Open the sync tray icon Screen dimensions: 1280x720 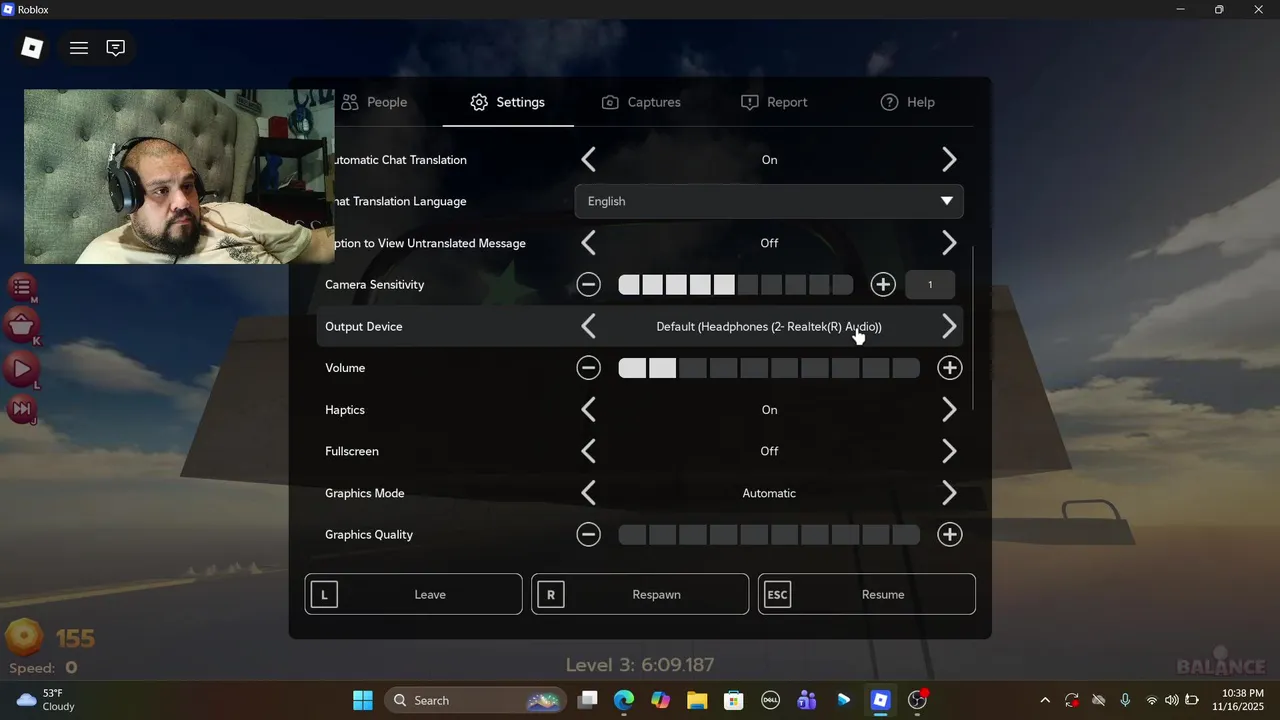1072,700
